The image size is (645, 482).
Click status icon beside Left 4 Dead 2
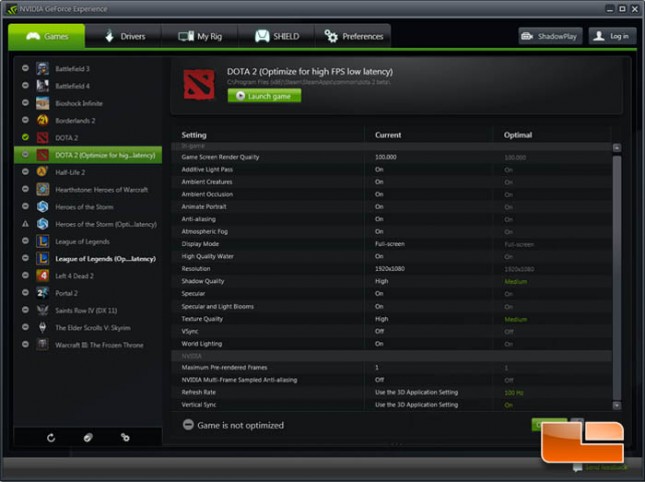[x=25, y=275]
